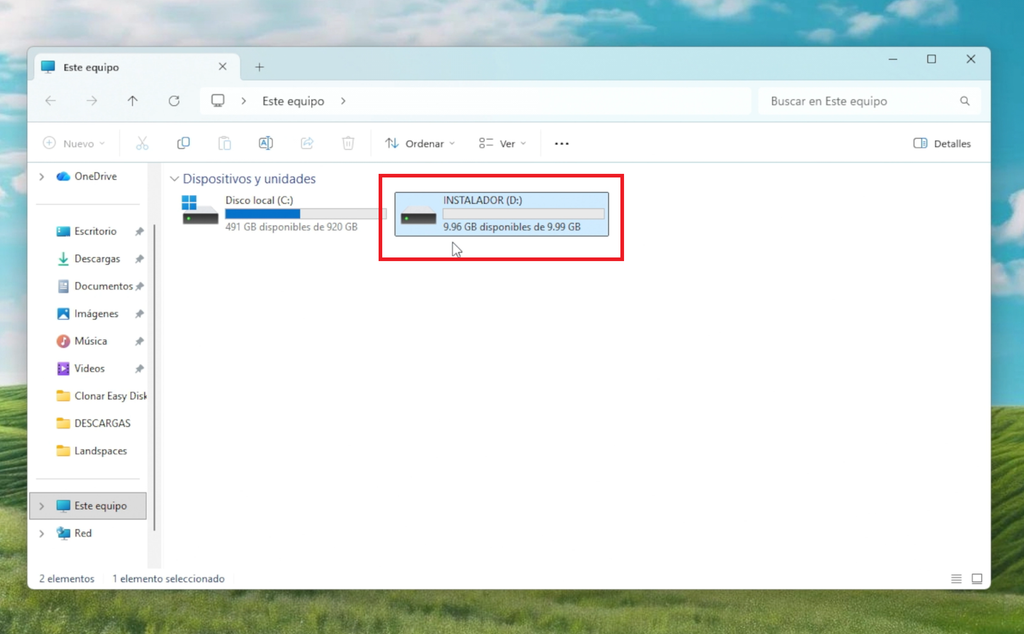The image size is (1024, 634).
Task: Click the search magnifier icon
Action: click(965, 101)
